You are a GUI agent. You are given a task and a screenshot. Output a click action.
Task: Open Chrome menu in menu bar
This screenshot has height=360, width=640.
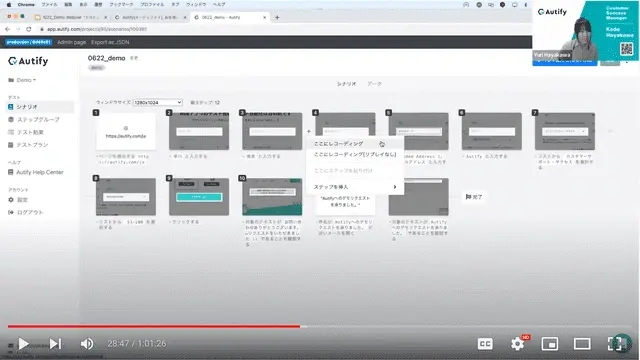point(26,4)
